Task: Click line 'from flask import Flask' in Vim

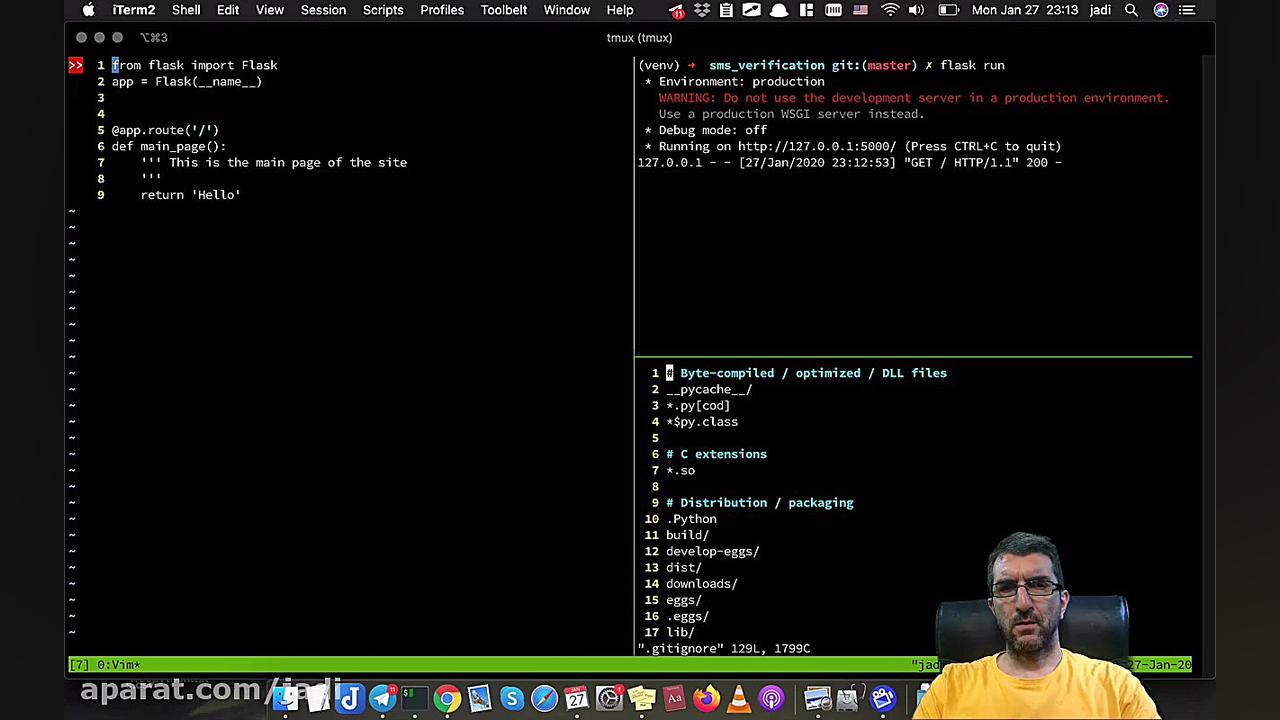Action: pyautogui.click(x=195, y=65)
